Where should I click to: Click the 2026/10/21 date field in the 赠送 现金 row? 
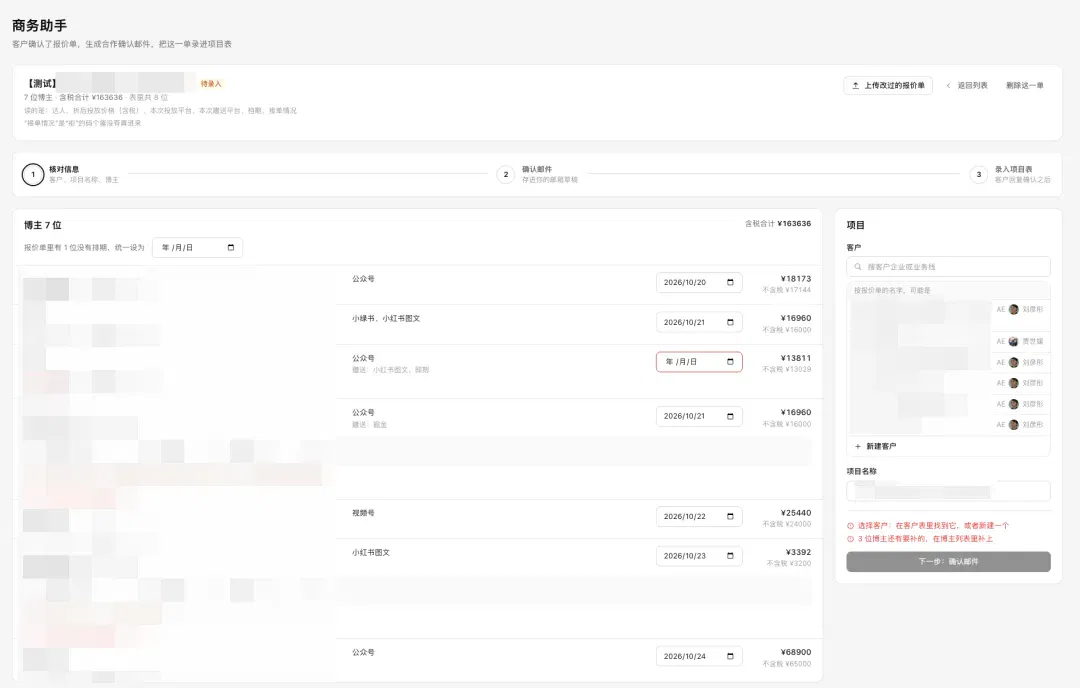699,416
